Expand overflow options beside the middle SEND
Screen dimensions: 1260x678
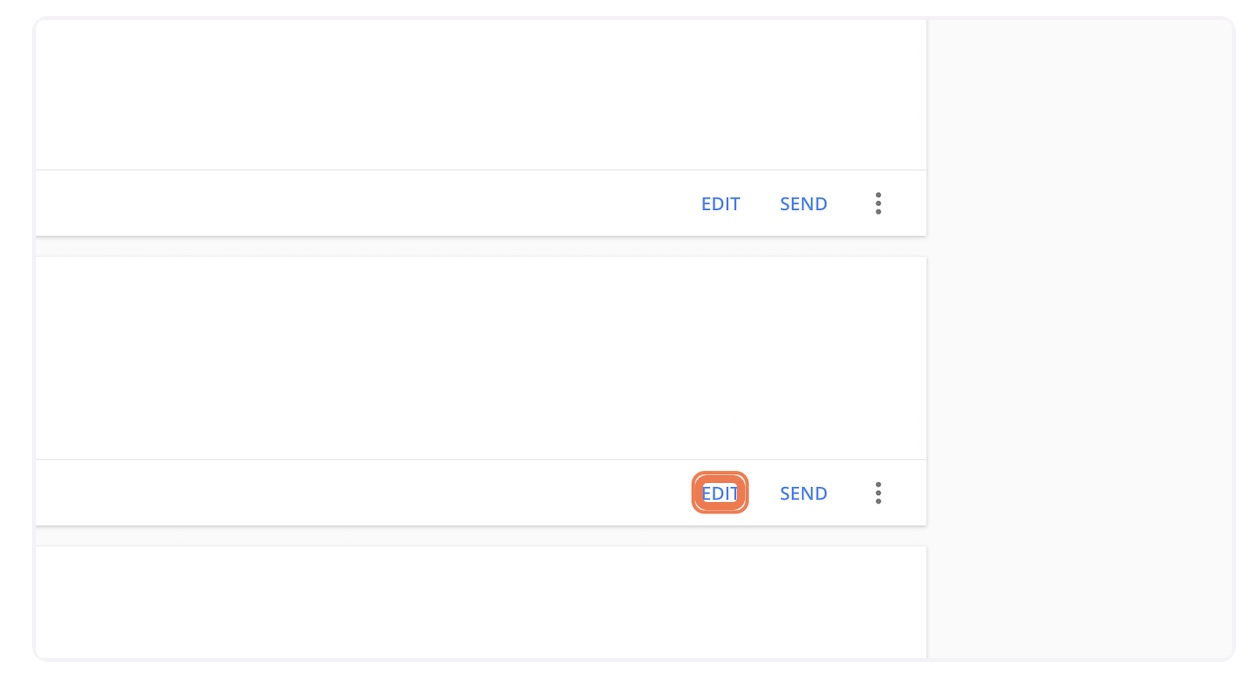tap(878, 493)
